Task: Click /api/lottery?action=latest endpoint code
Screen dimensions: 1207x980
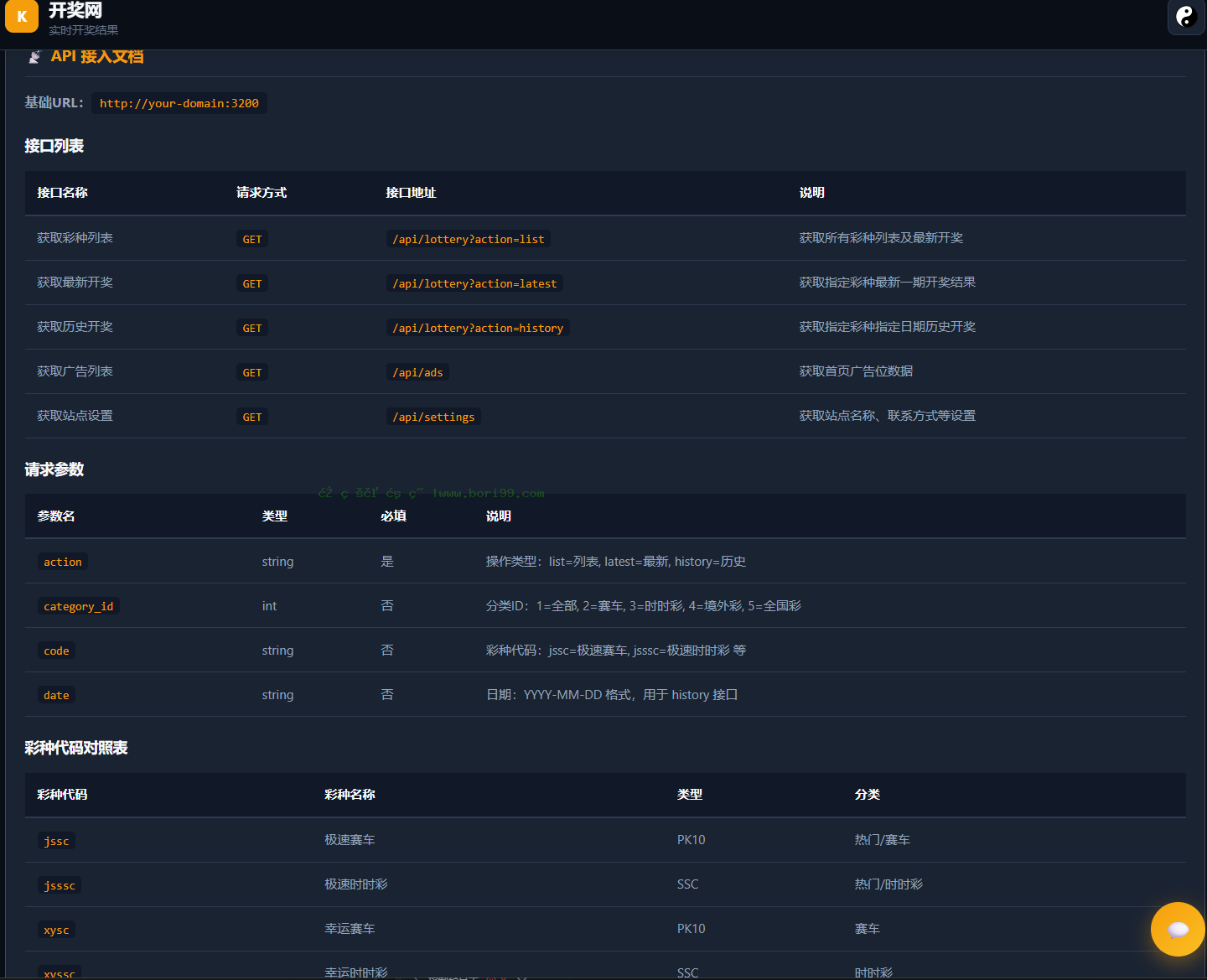Action: [x=474, y=283]
